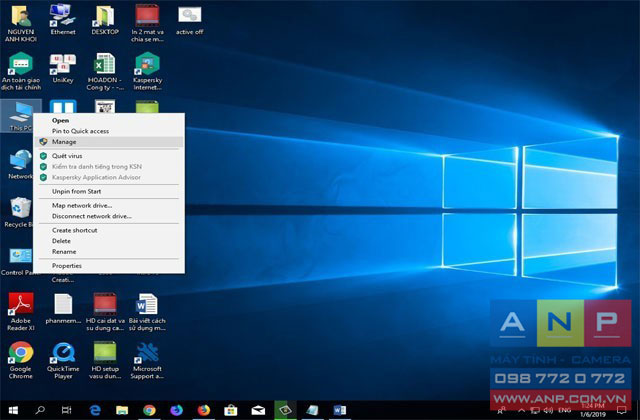
Task: Open File Explorer from the taskbar
Action: click(x=122, y=410)
